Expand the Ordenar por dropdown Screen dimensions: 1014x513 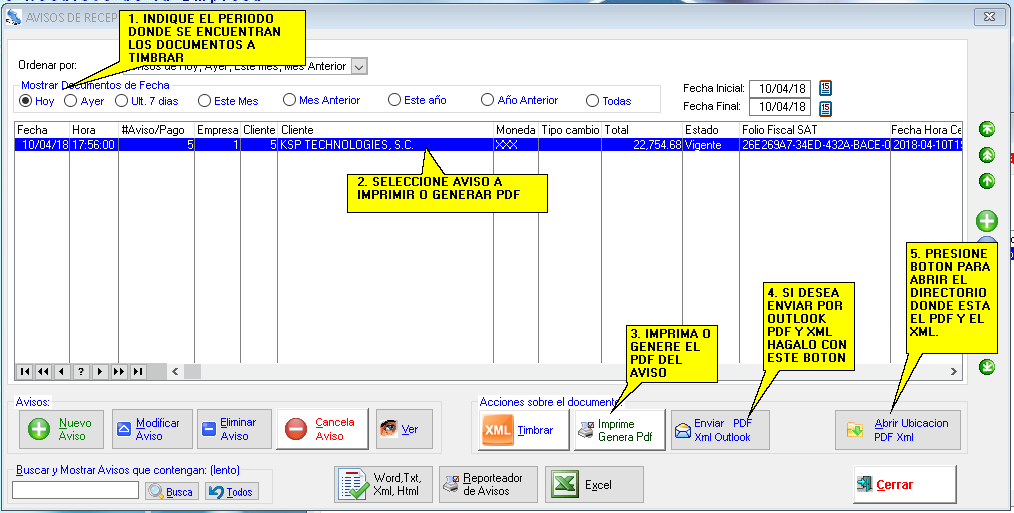point(359,66)
